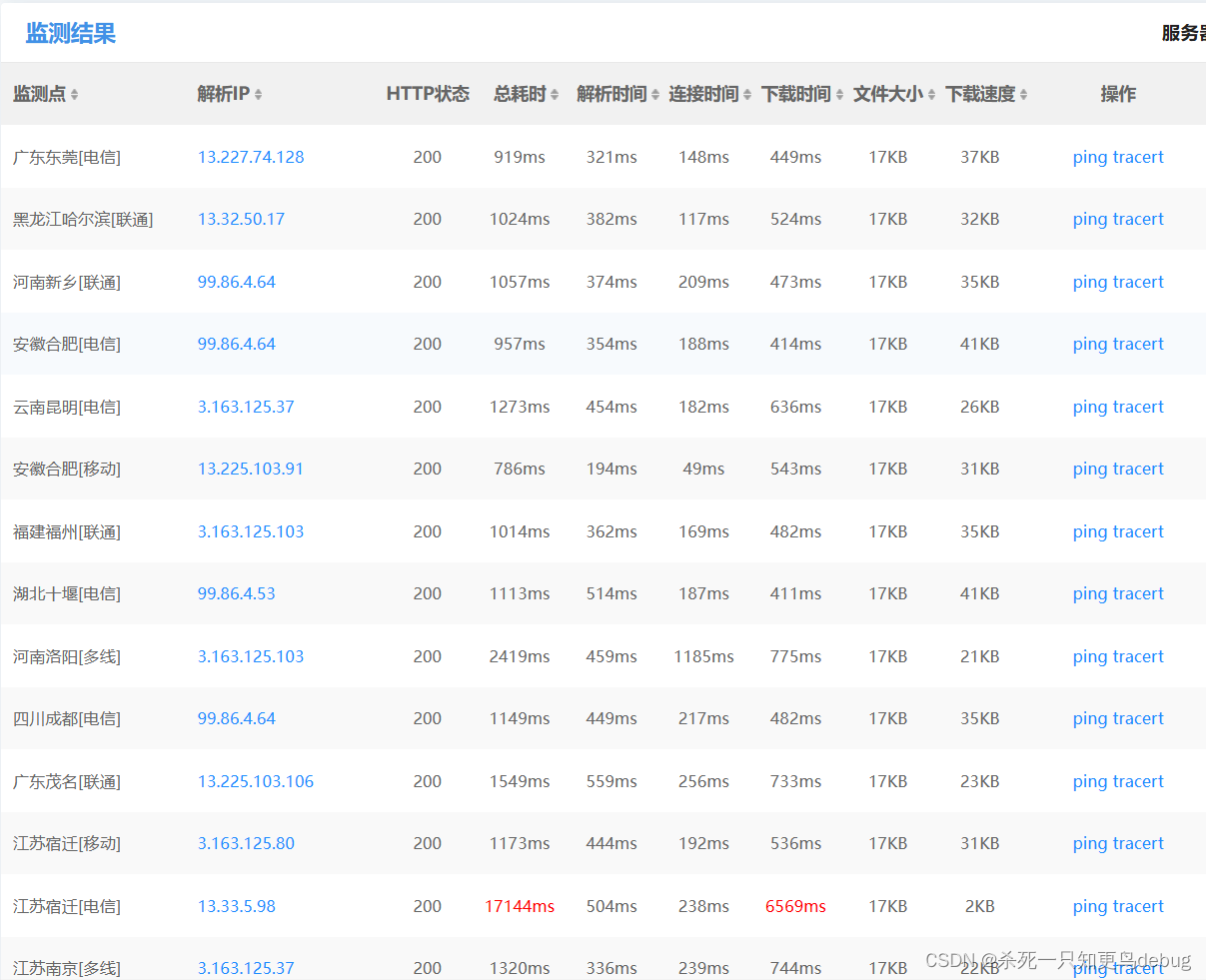Image resolution: width=1206 pixels, height=980 pixels.
Task: Run ping for 安徽合肥[电信]
Action: (1090, 345)
